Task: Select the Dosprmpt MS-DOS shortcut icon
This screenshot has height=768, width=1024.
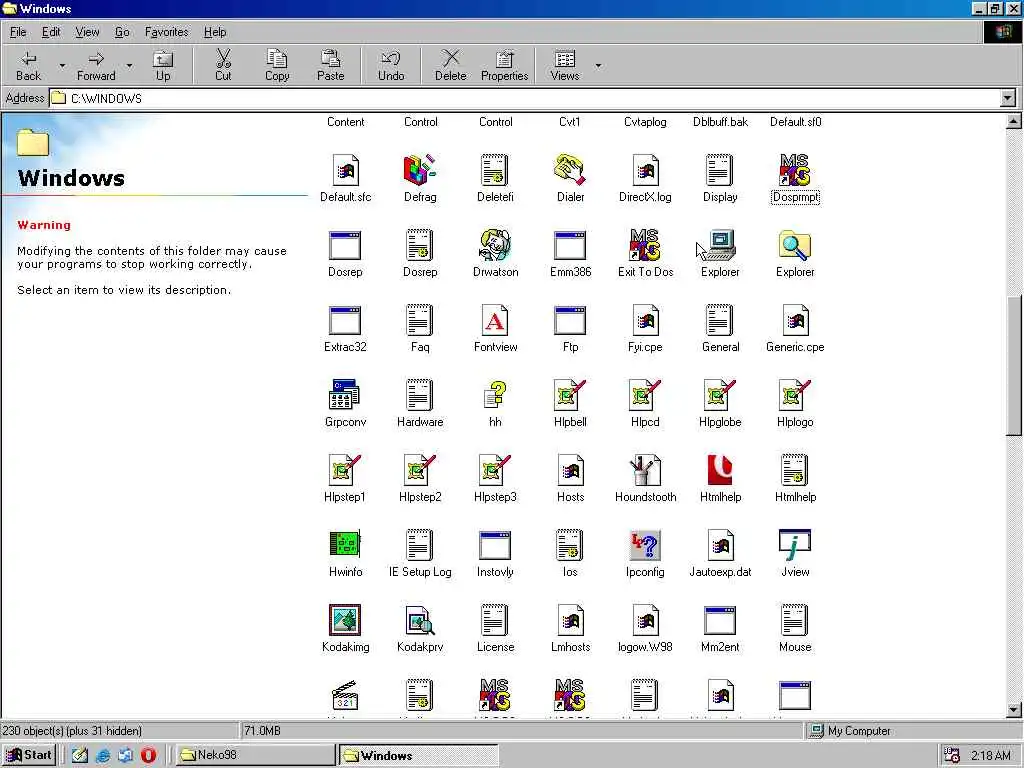Action: [795, 170]
